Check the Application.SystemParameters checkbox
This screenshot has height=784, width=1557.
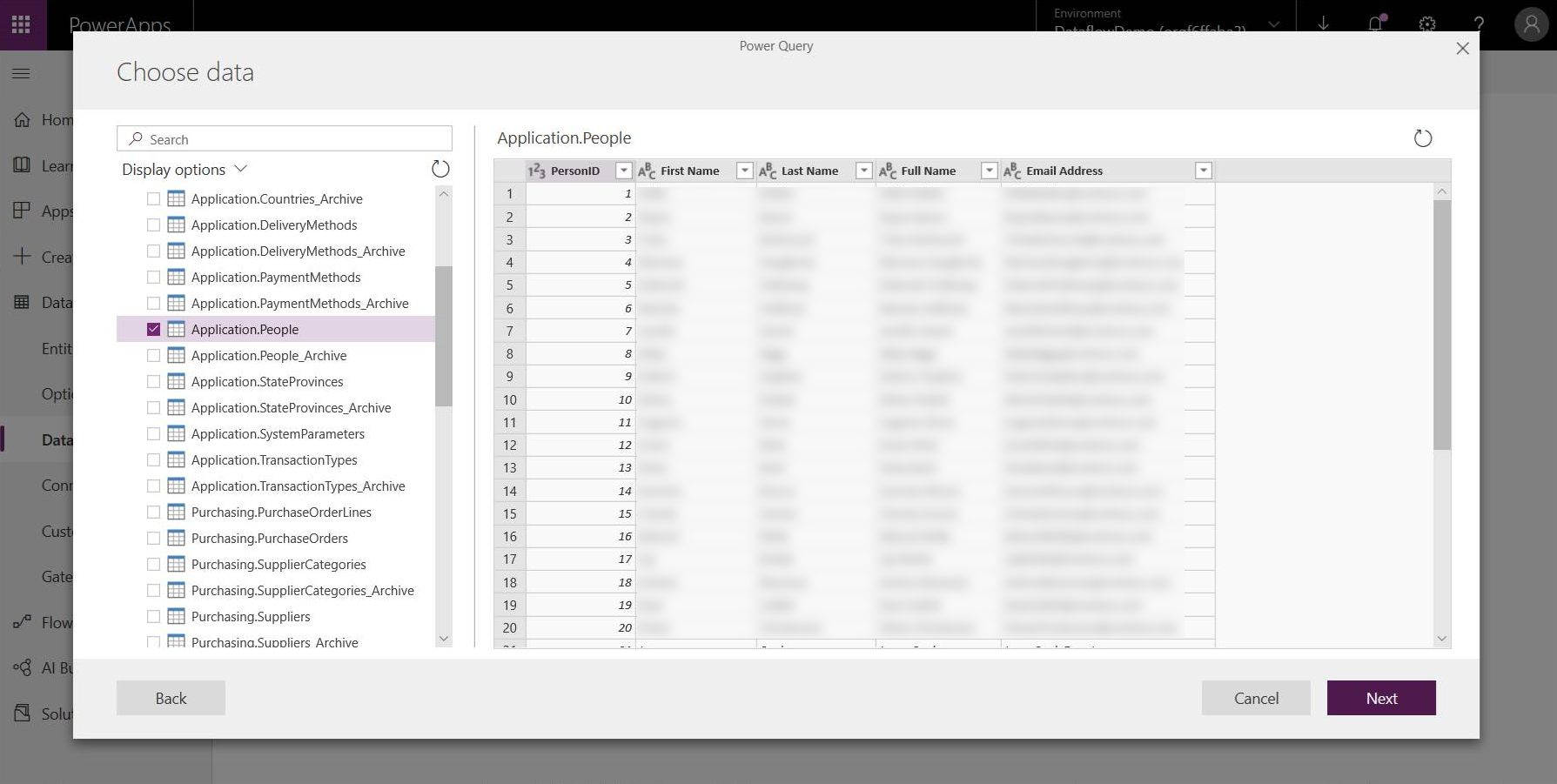click(153, 433)
